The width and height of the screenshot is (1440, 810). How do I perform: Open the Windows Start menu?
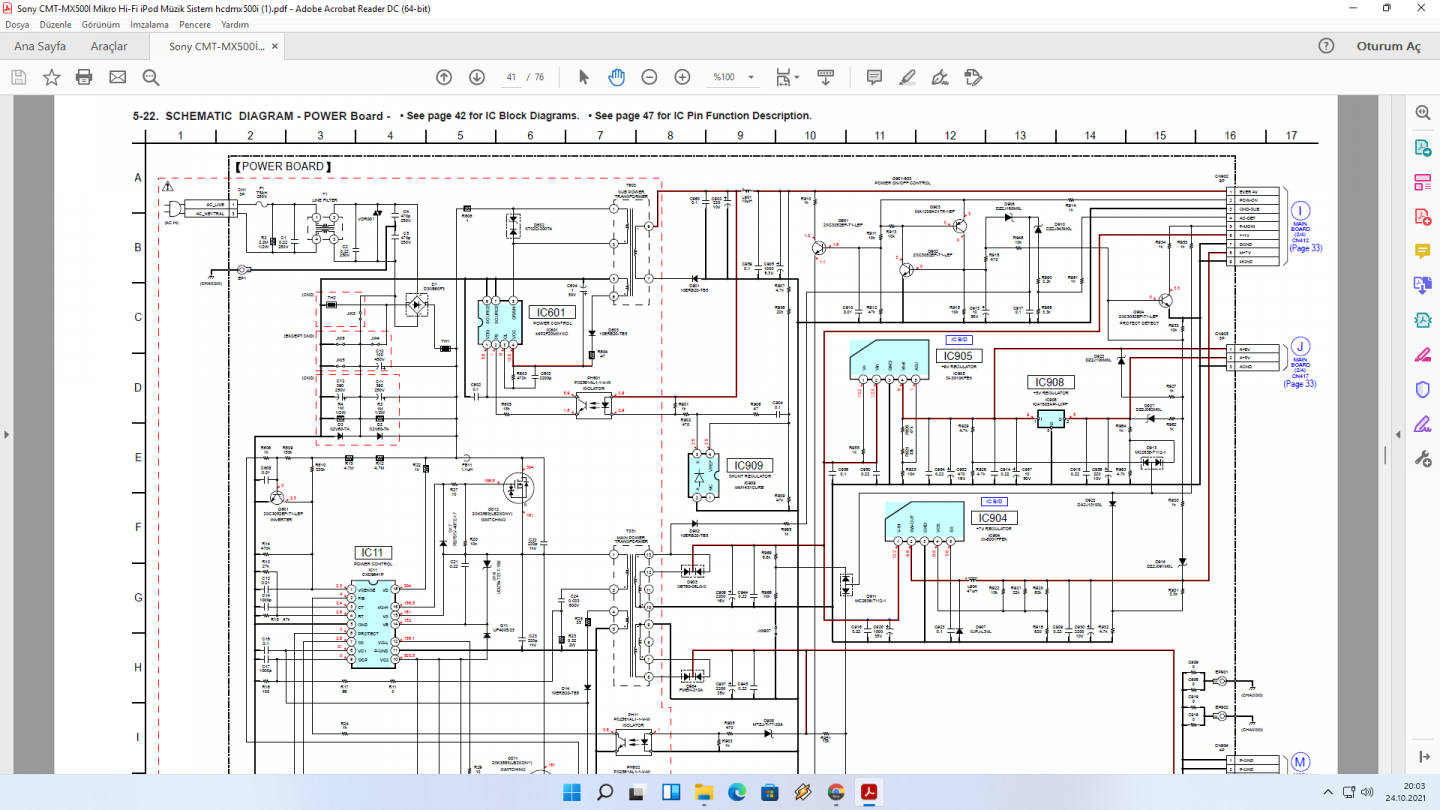(x=571, y=793)
